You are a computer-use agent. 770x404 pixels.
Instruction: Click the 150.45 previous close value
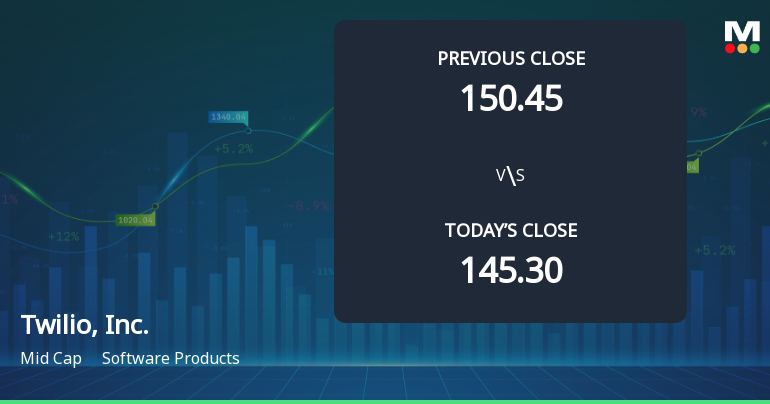(x=511, y=98)
